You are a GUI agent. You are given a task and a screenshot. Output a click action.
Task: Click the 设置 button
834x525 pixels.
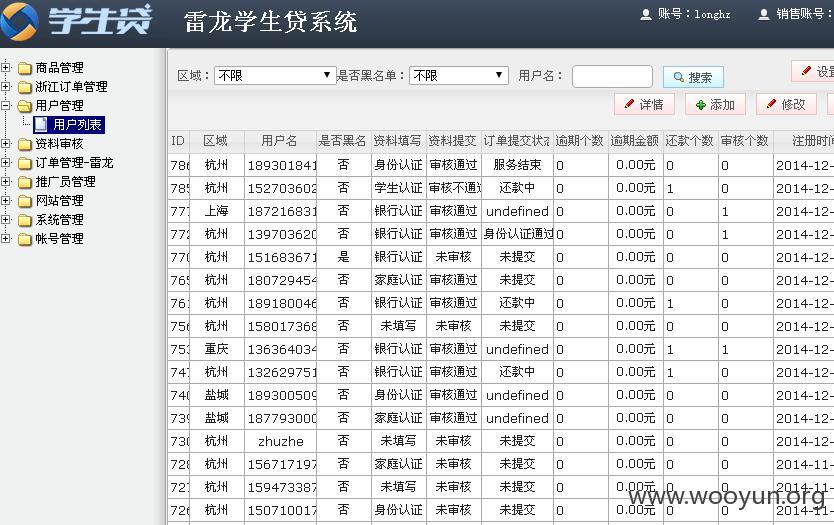[x=813, y=71]
